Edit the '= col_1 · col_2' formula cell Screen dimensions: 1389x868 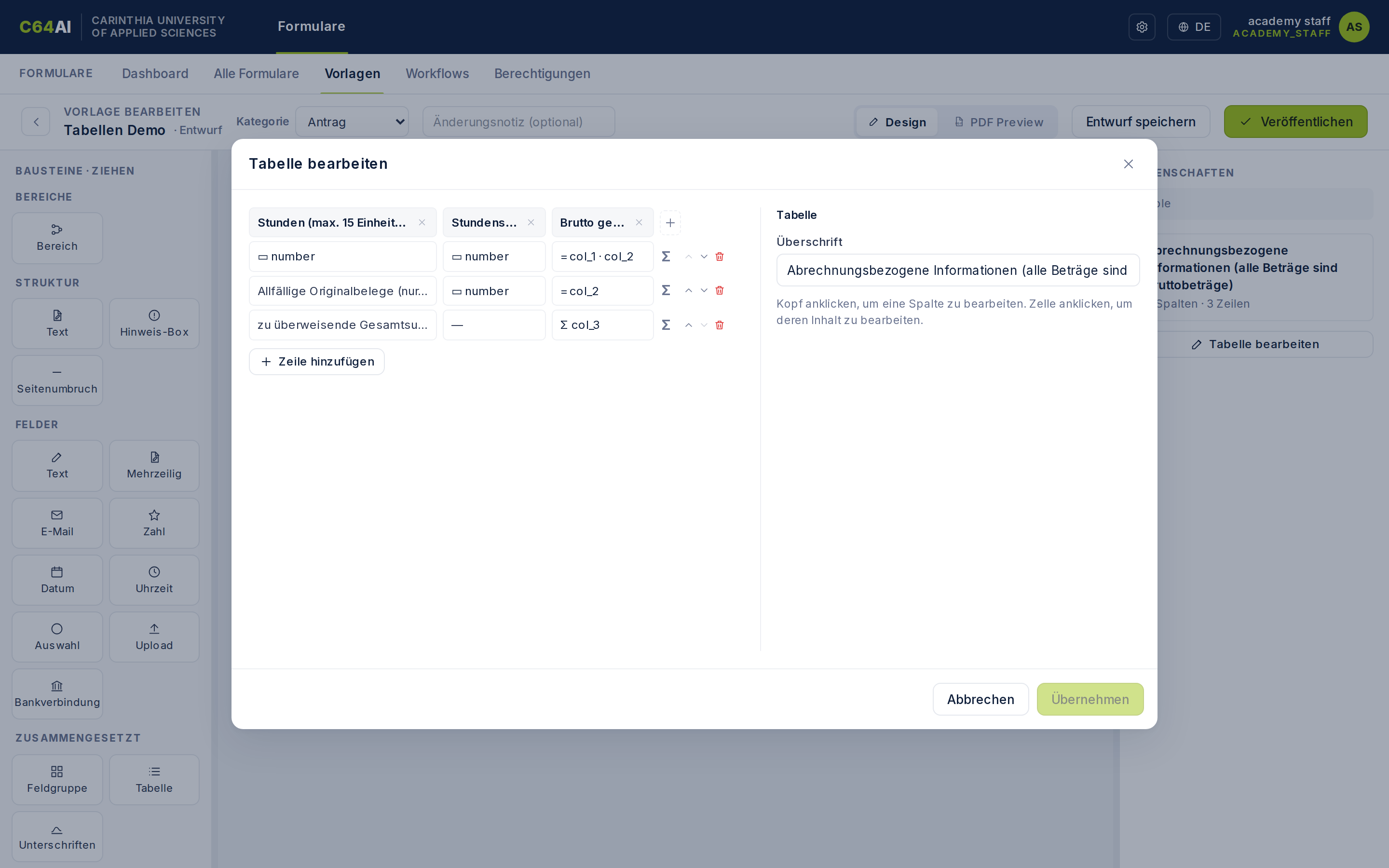pos(603,257)
